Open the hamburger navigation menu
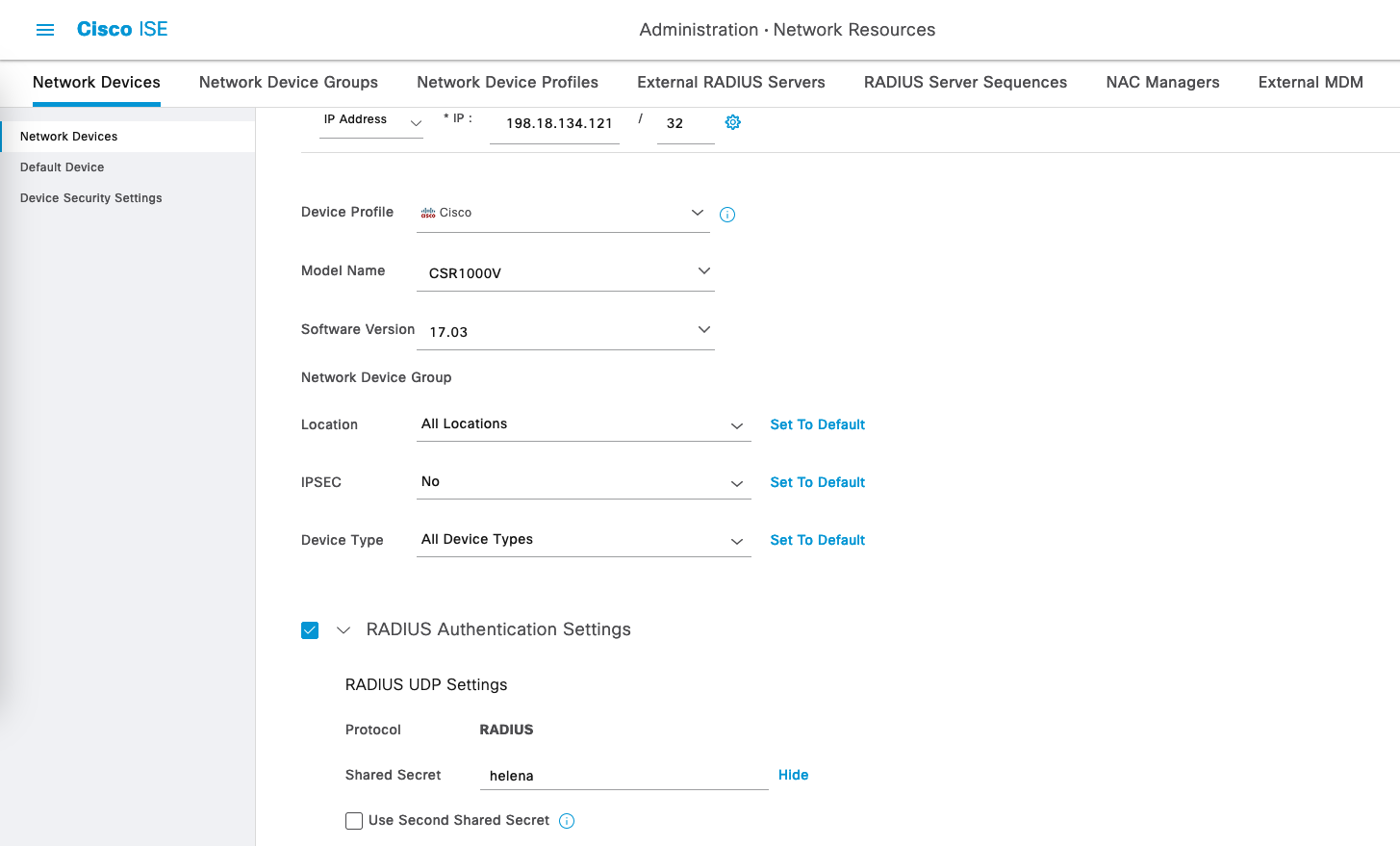 (x=45, y=30)
